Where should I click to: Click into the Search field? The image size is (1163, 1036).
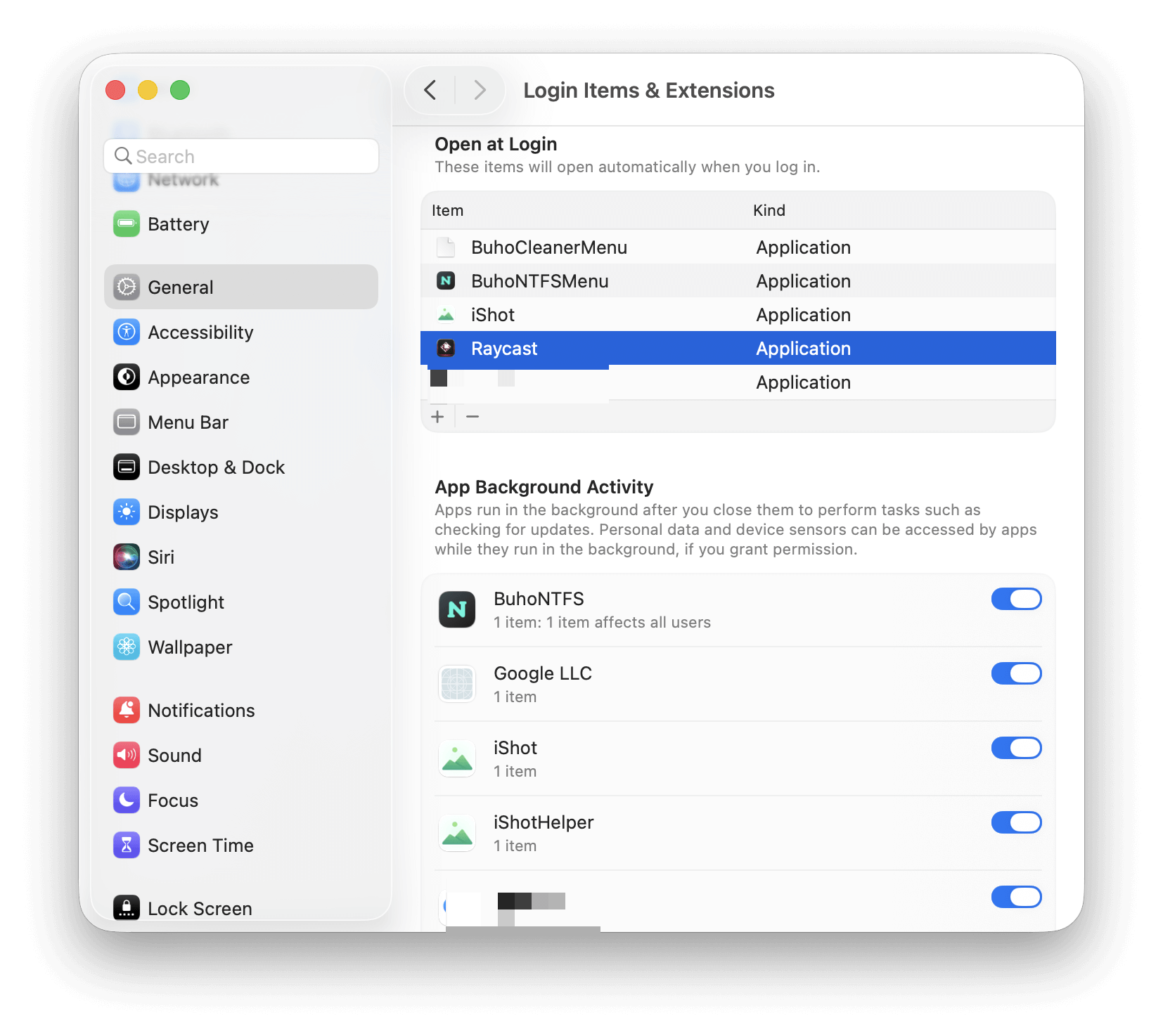[241, 156]
